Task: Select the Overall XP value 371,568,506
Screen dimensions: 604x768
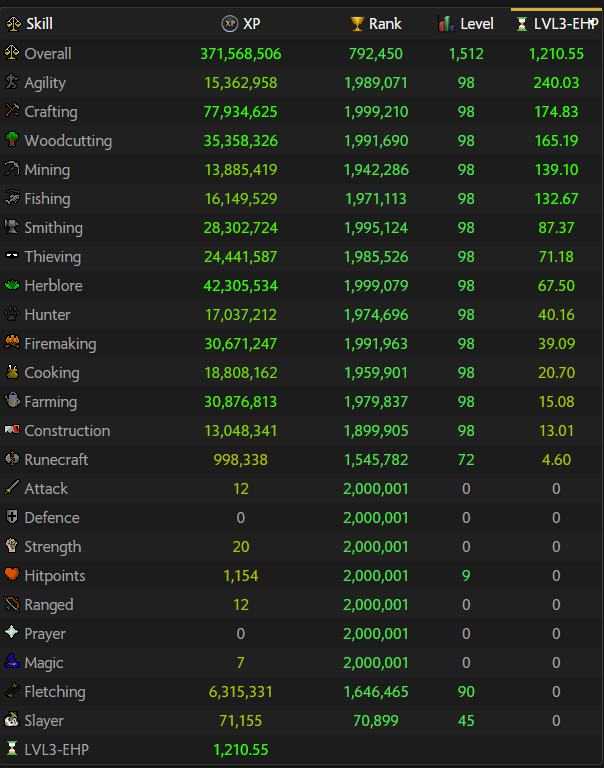Action: click(x=241, y=53)
